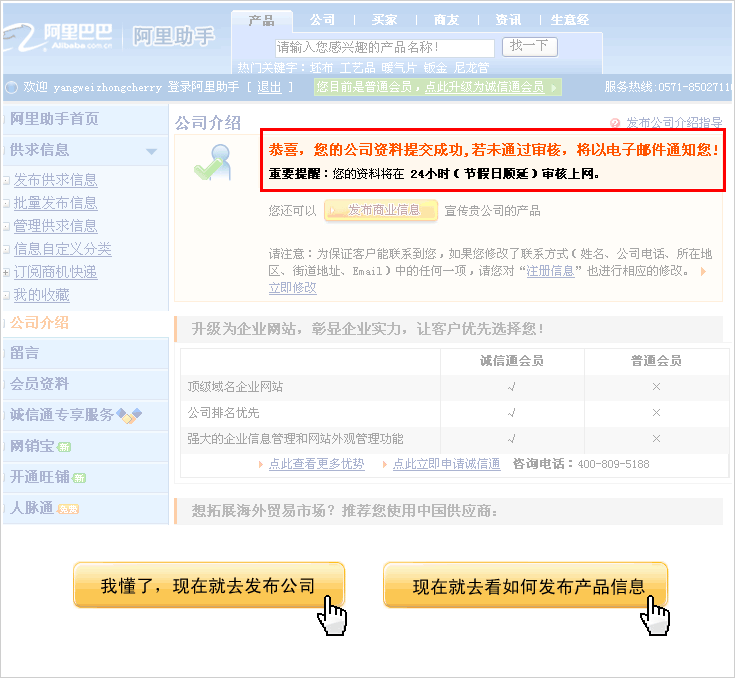Click 点此立即申请诚信通 link

446,464
